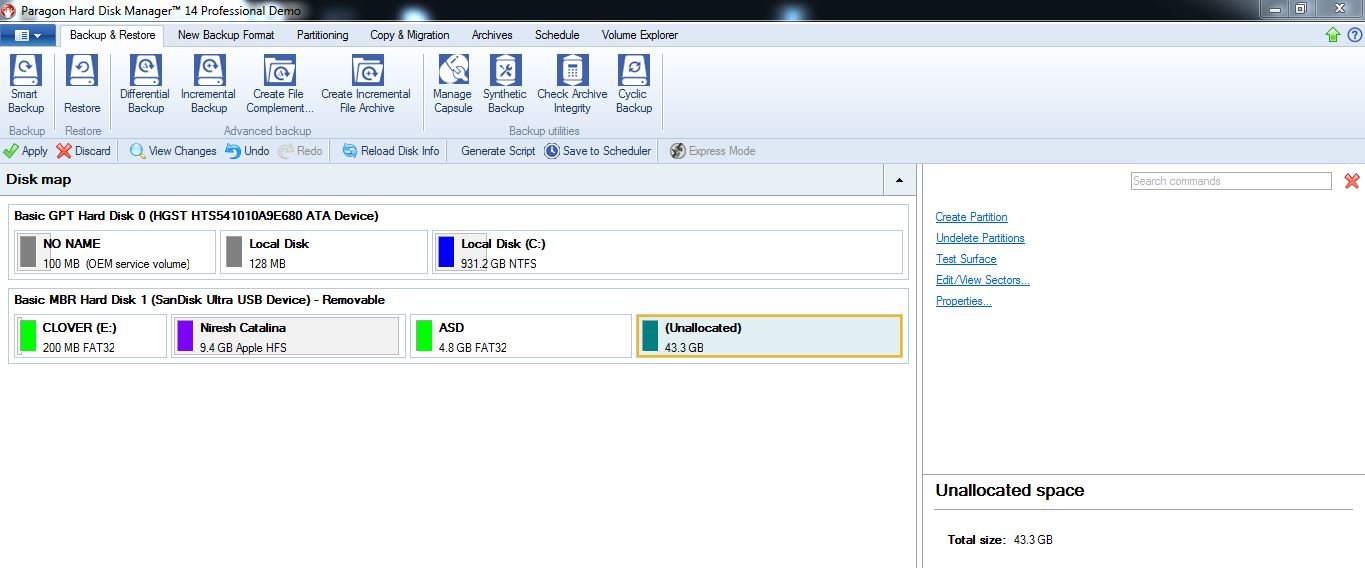This screenshot has height=568, width=1365.
Task: Click the Search commands input field
Action: [1230, 181]
